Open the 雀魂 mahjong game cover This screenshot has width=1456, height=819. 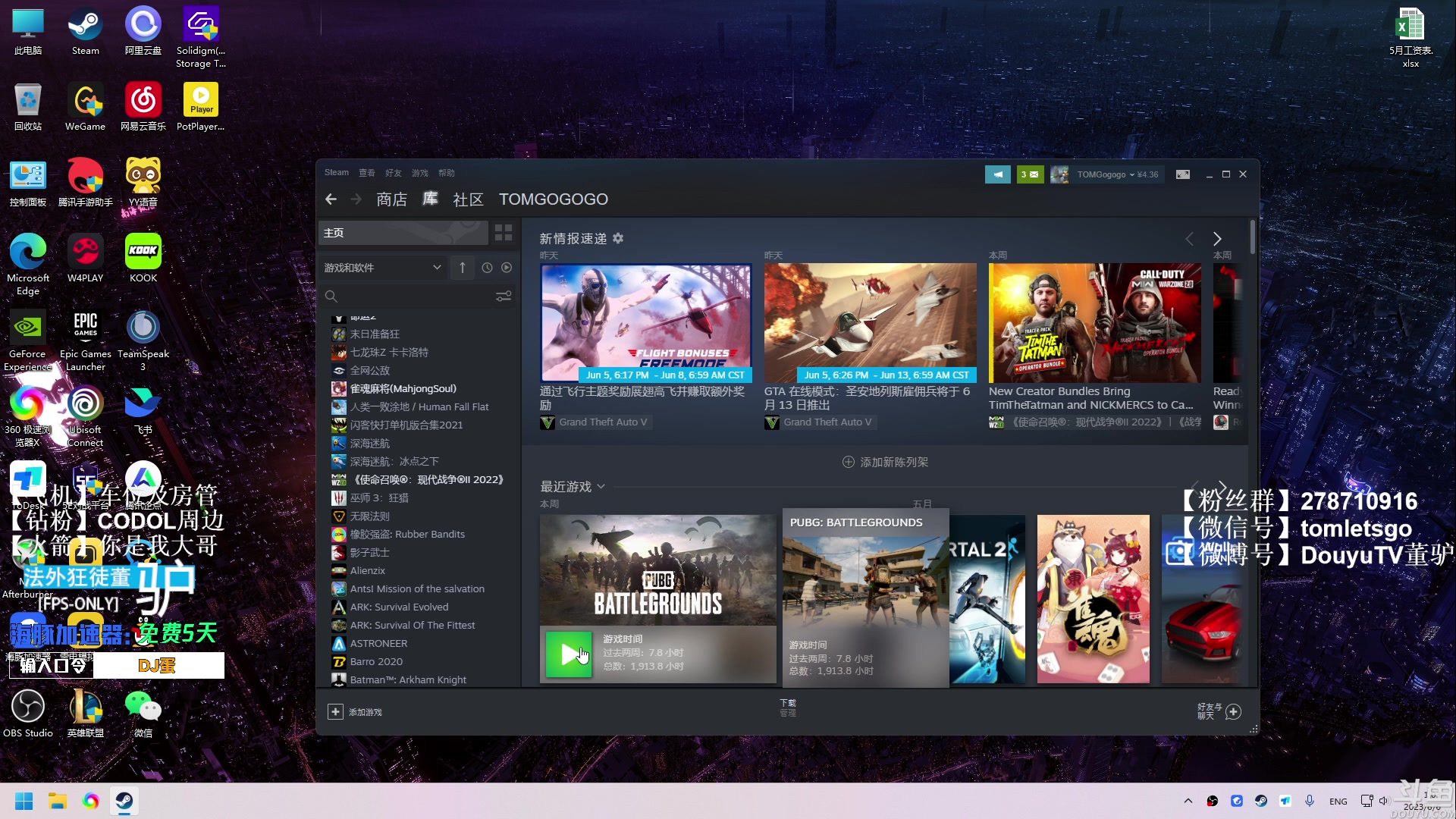(x=1094, y=599)
